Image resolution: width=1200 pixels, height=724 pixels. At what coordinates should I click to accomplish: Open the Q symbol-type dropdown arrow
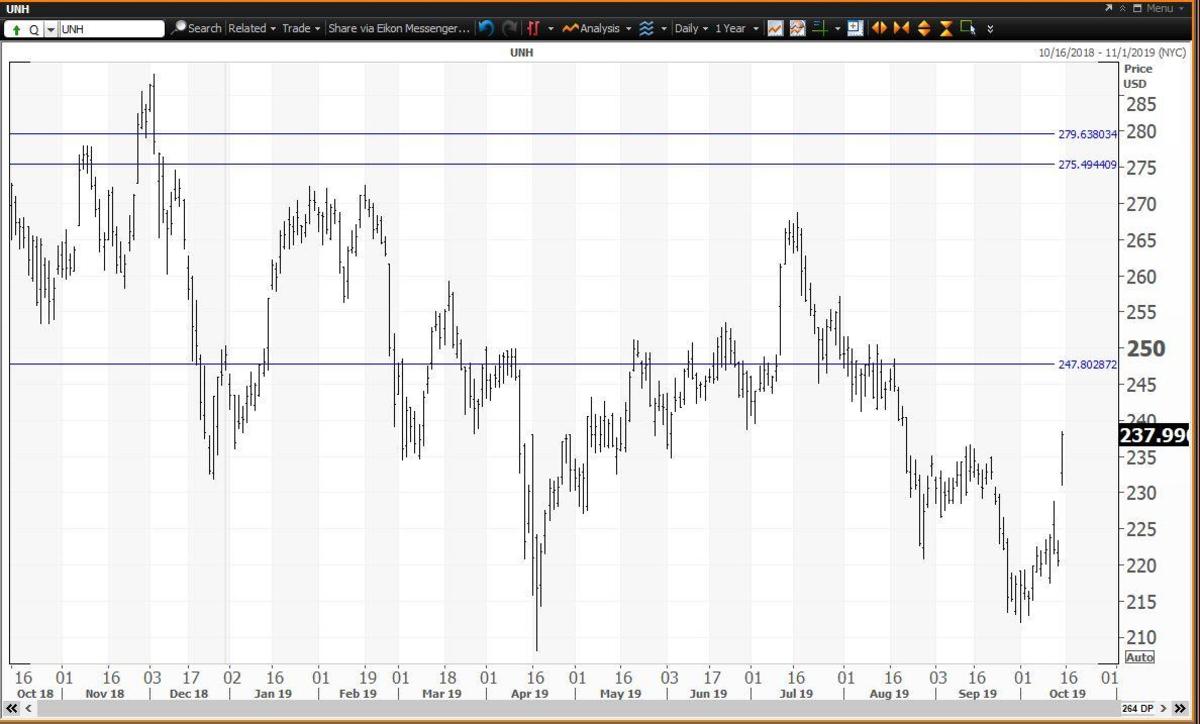(x=51, y=29)
